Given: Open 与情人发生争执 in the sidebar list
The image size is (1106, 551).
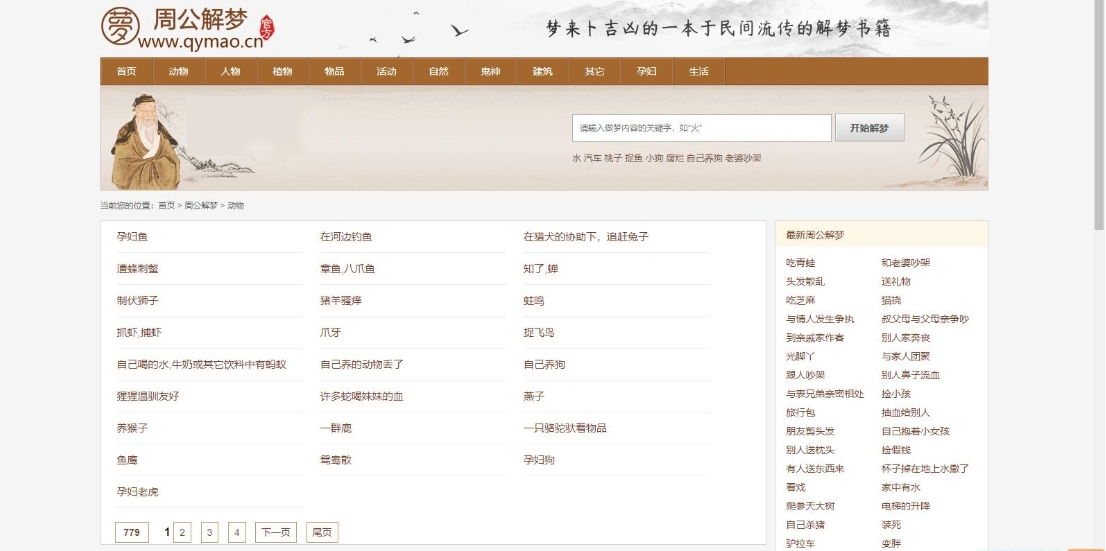Looking at the screenshot, I should click(820, 319).
